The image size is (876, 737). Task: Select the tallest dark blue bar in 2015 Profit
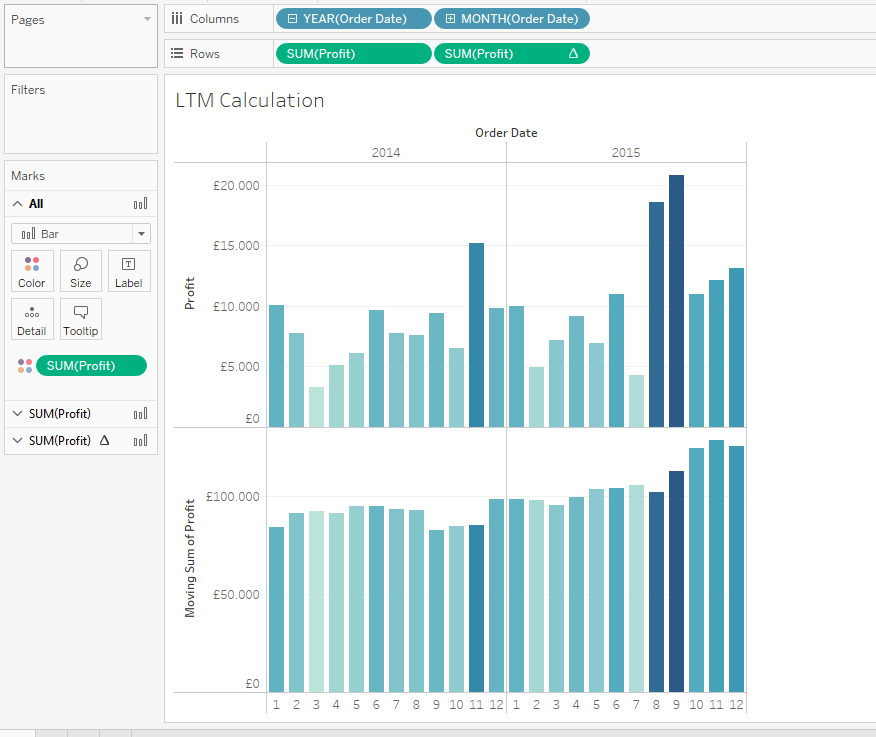[x=677, y=300]
